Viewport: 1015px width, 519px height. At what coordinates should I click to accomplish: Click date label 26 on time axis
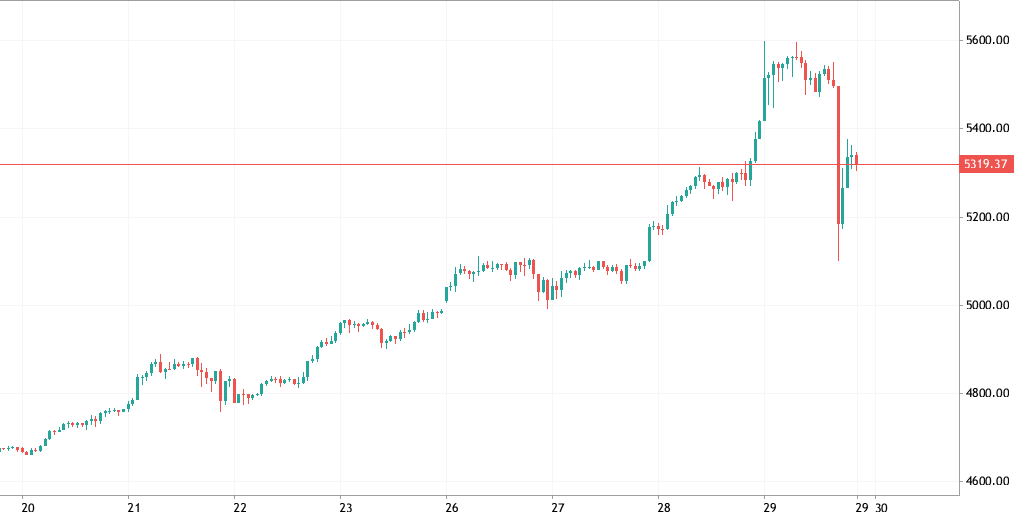click(x=452, y=506)
